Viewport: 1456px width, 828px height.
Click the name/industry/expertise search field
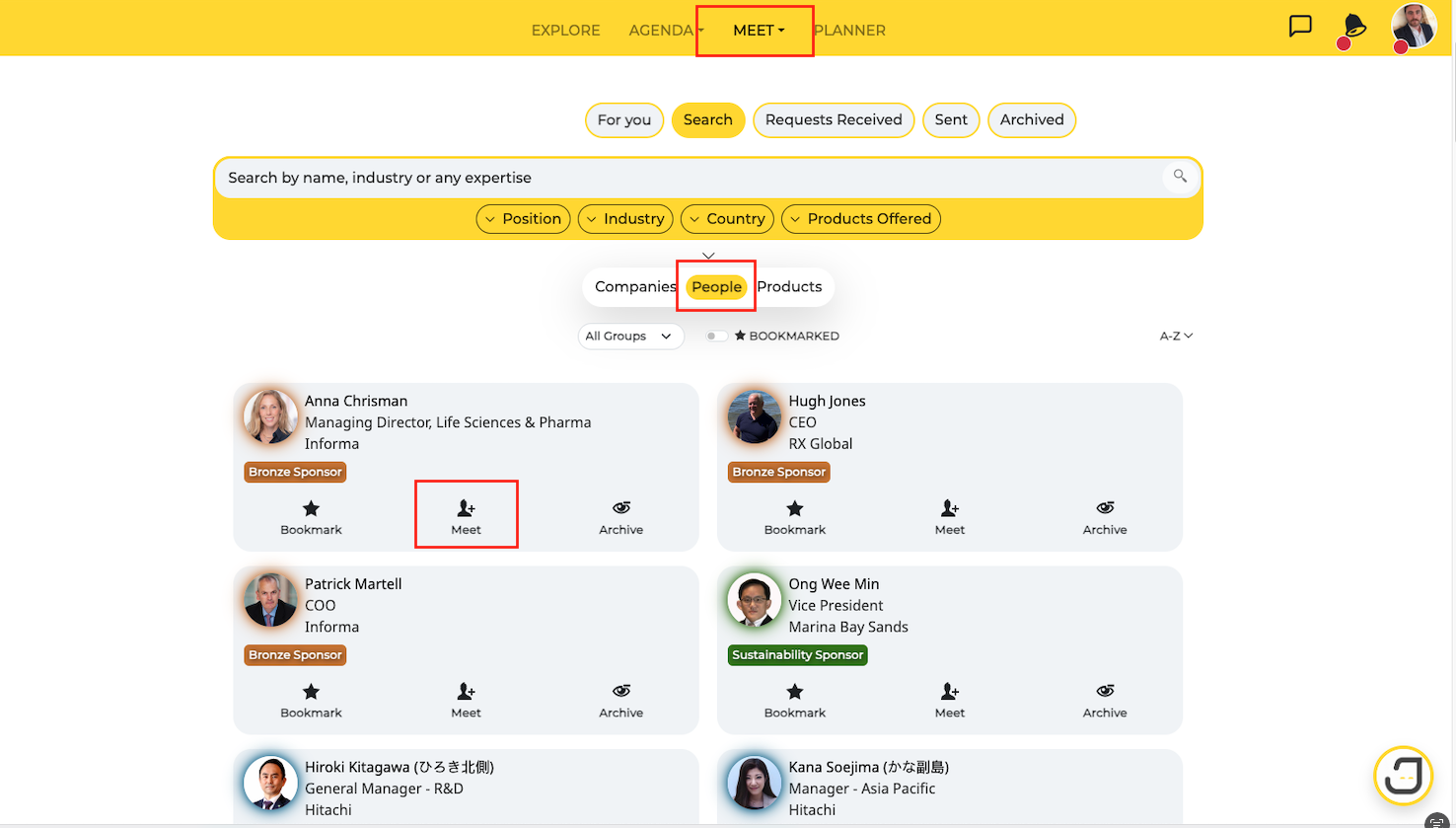click(x=691, y=178)
